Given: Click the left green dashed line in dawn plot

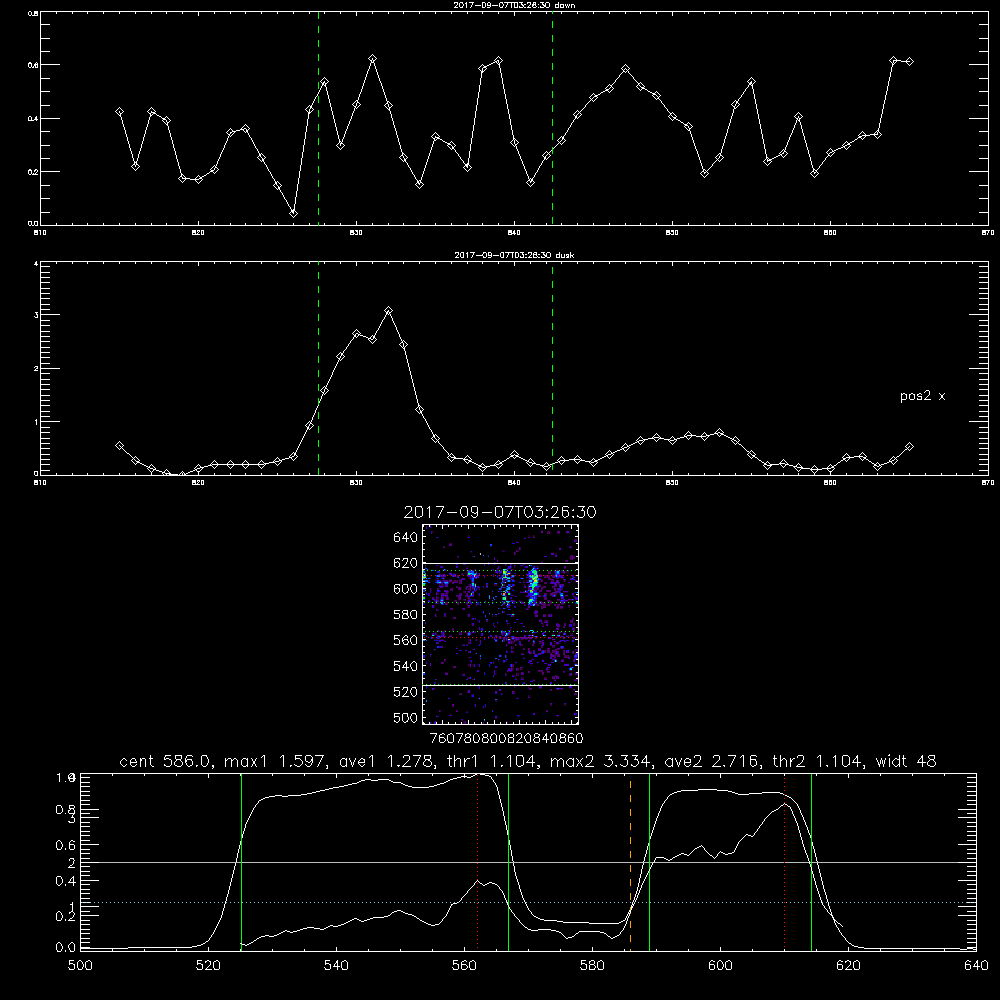Looking at the screenshot, I should [318, 118].
